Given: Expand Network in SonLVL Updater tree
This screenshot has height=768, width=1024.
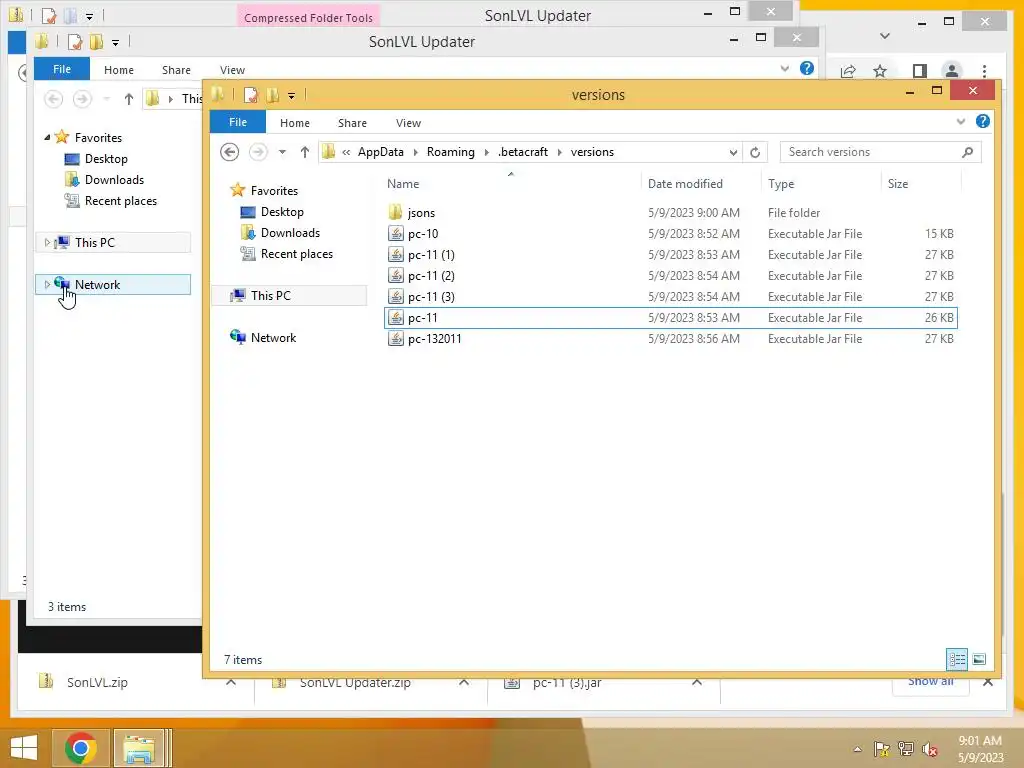Looking at the screenshot, I should click(x=47, y=284).
